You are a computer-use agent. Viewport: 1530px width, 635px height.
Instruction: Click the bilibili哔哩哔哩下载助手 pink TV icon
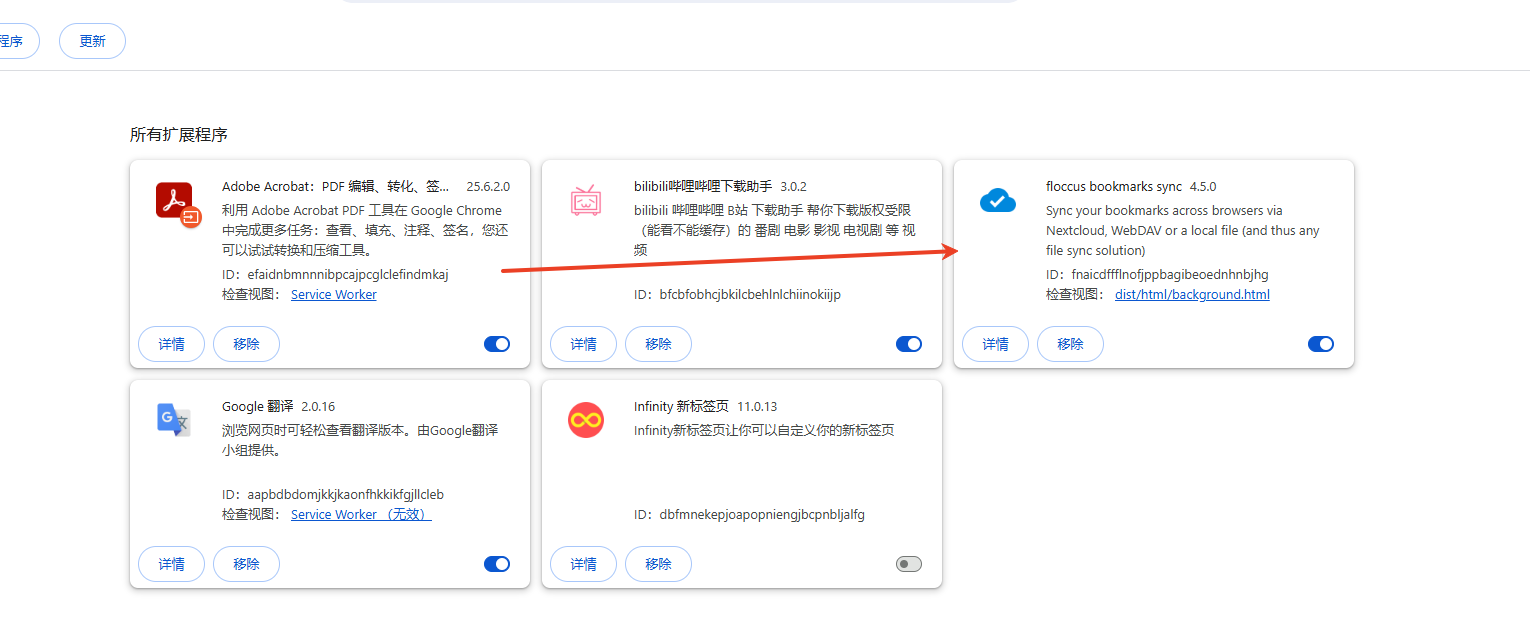586,200
